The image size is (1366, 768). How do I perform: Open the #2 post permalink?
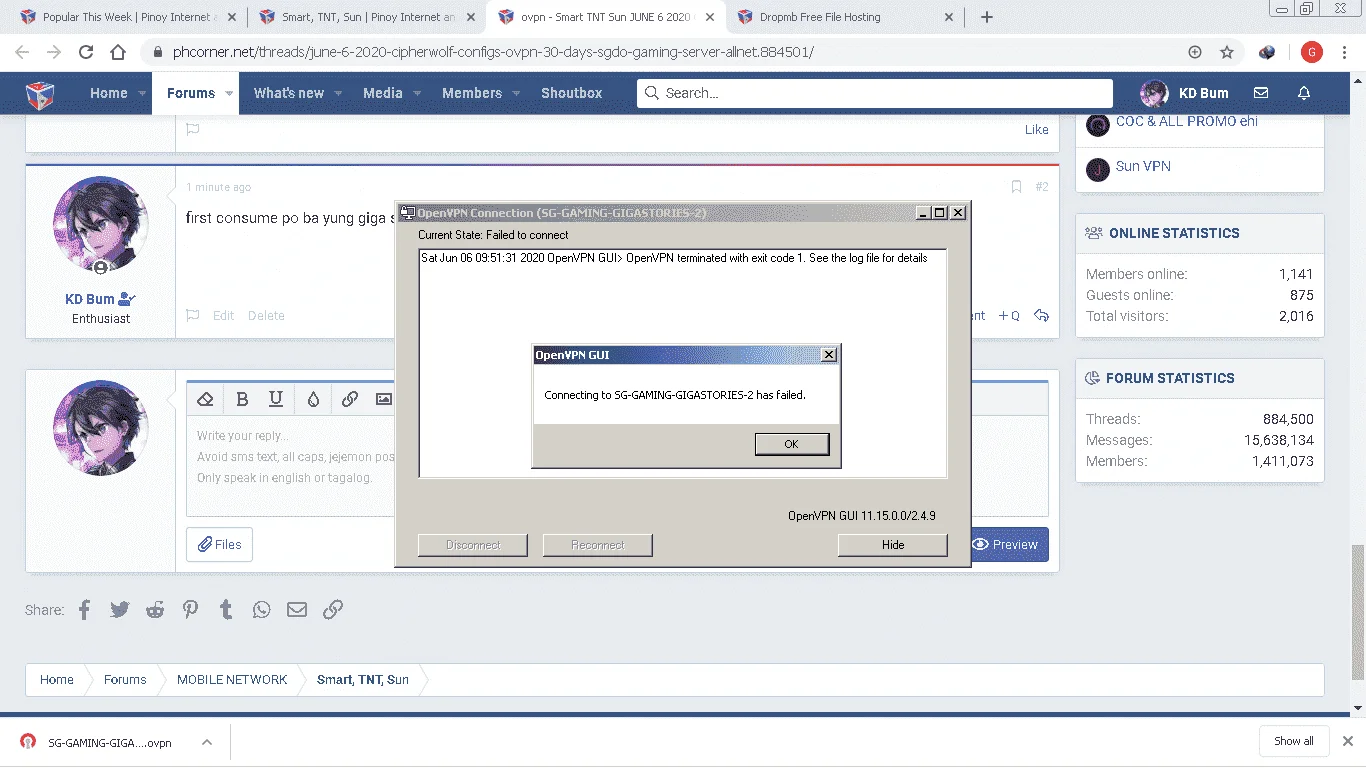pos(1042,187)
